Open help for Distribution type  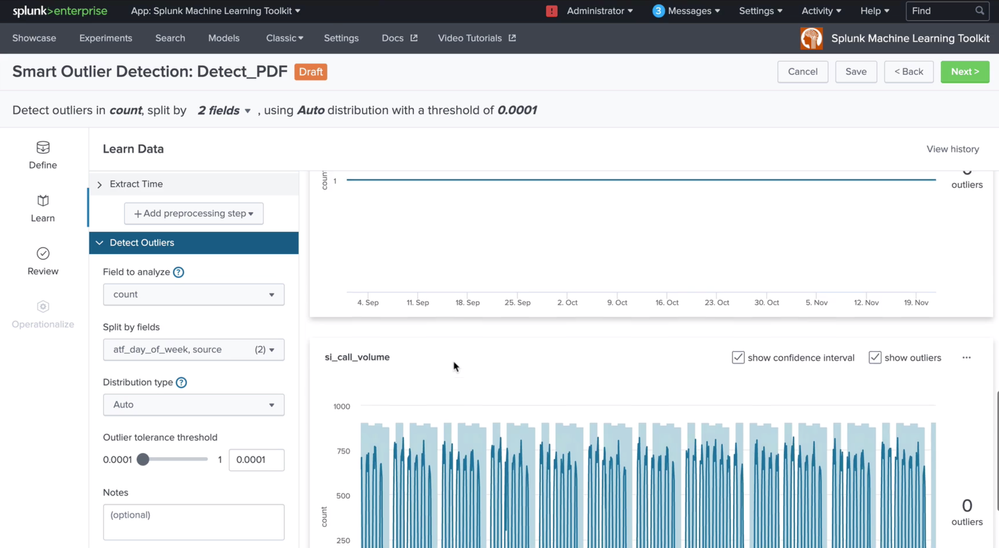181,382
